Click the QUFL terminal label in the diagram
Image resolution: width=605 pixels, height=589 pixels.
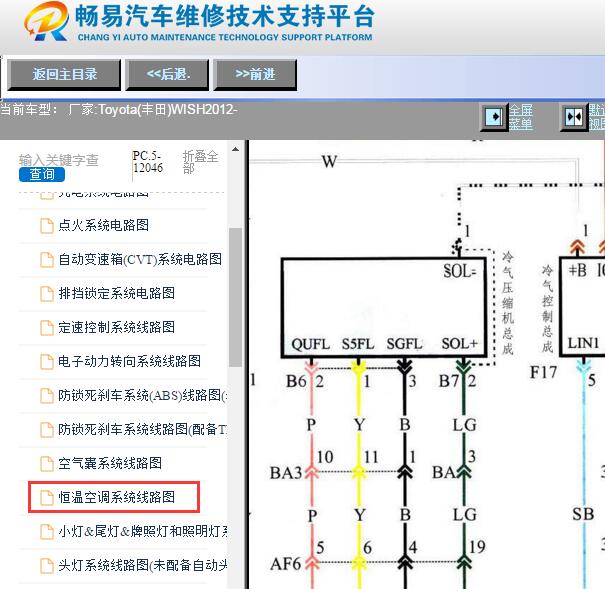pyautogui.click(x=311, y=344)
